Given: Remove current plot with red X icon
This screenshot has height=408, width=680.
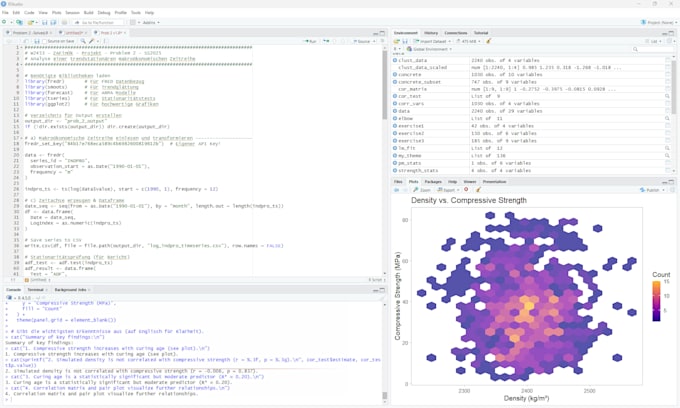Looking at the screenshot, I should [466, 190].
